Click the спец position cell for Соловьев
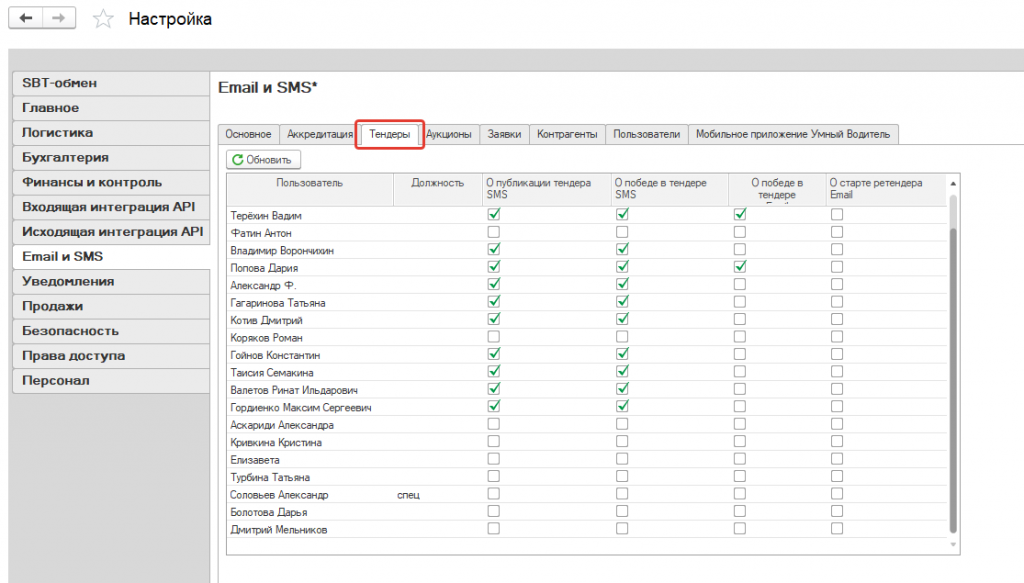Image resolution: width=1024 pixels, height=583 pixels. click(x=438, y=494)
